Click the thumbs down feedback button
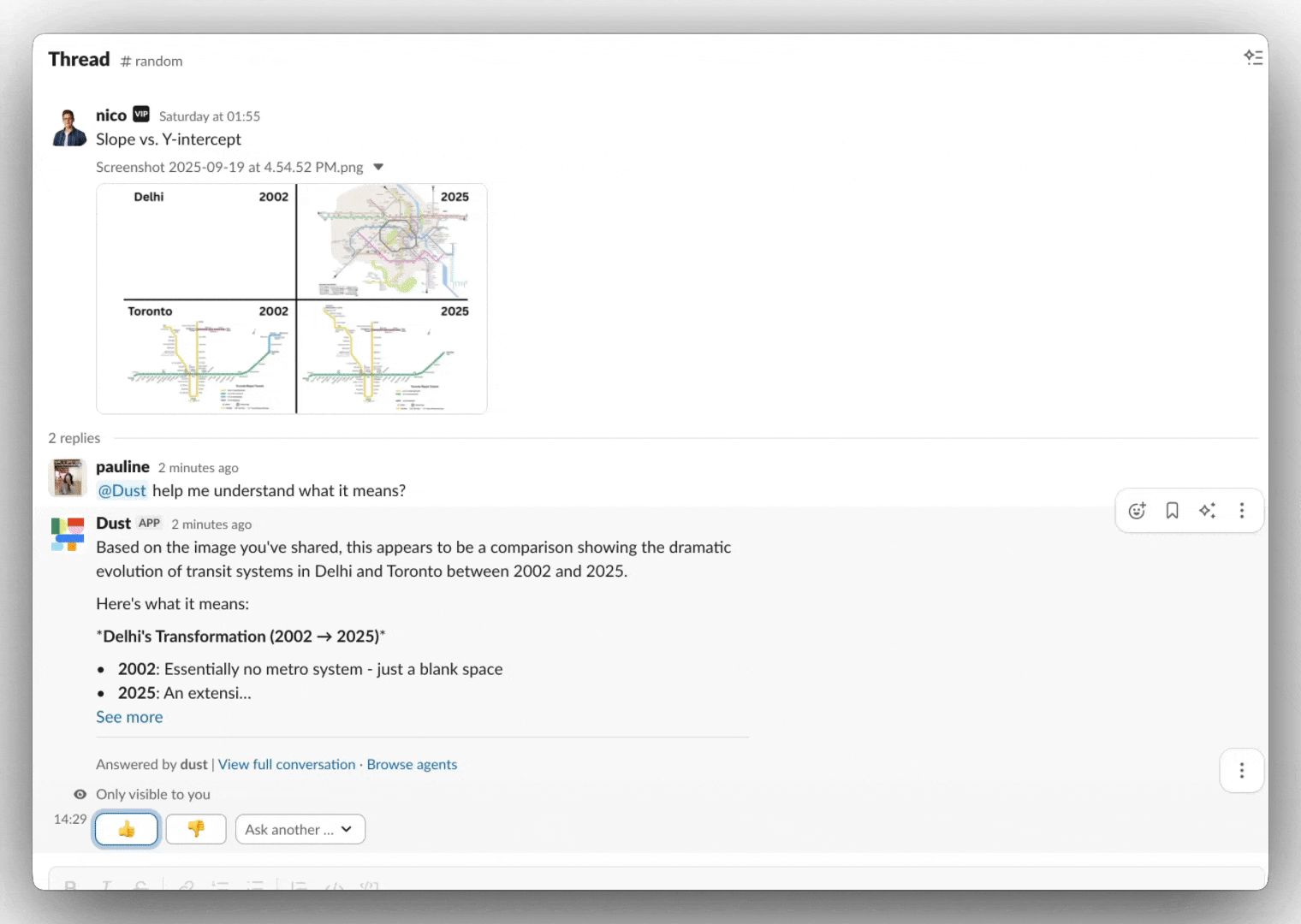1301x924 pixels. [x=196, y=829]
